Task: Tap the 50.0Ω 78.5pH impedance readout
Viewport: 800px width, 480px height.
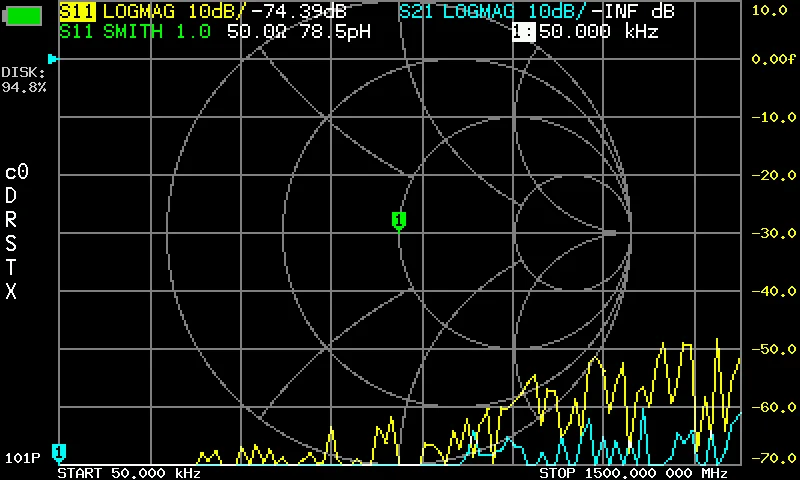Action: click(x=299, y=32)
